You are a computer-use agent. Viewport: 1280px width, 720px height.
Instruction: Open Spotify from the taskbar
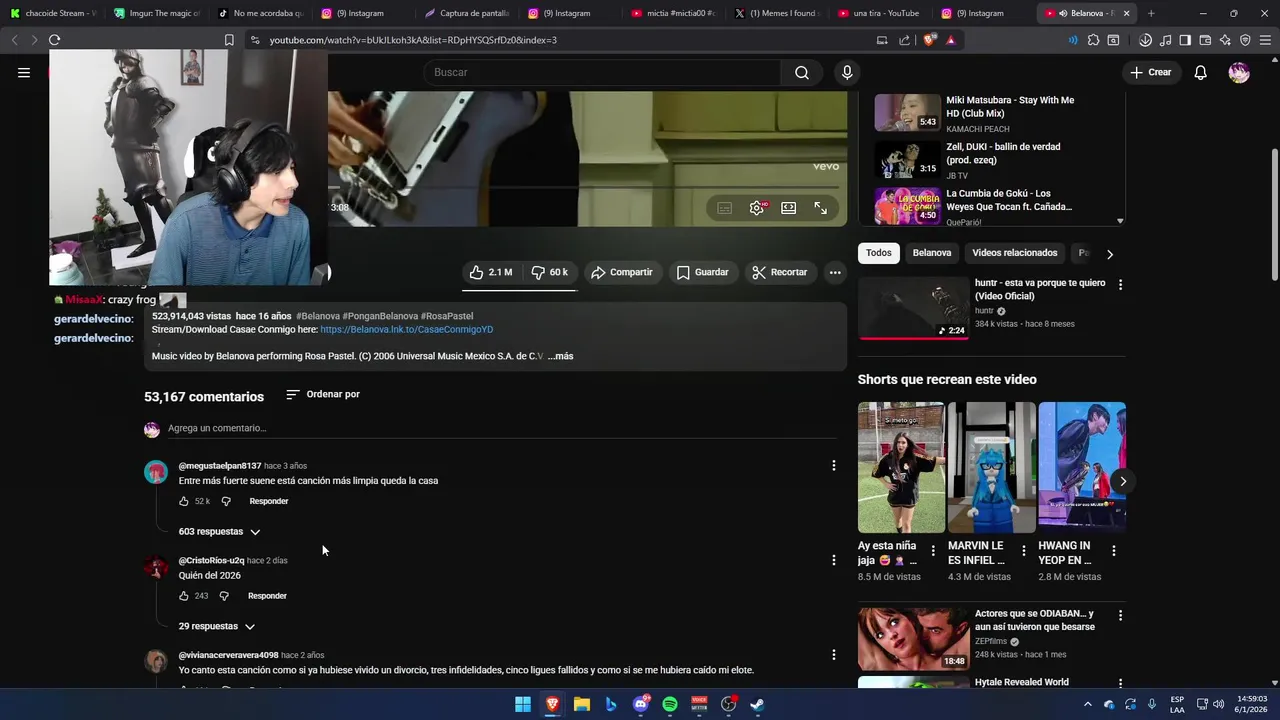coord(670,704)
